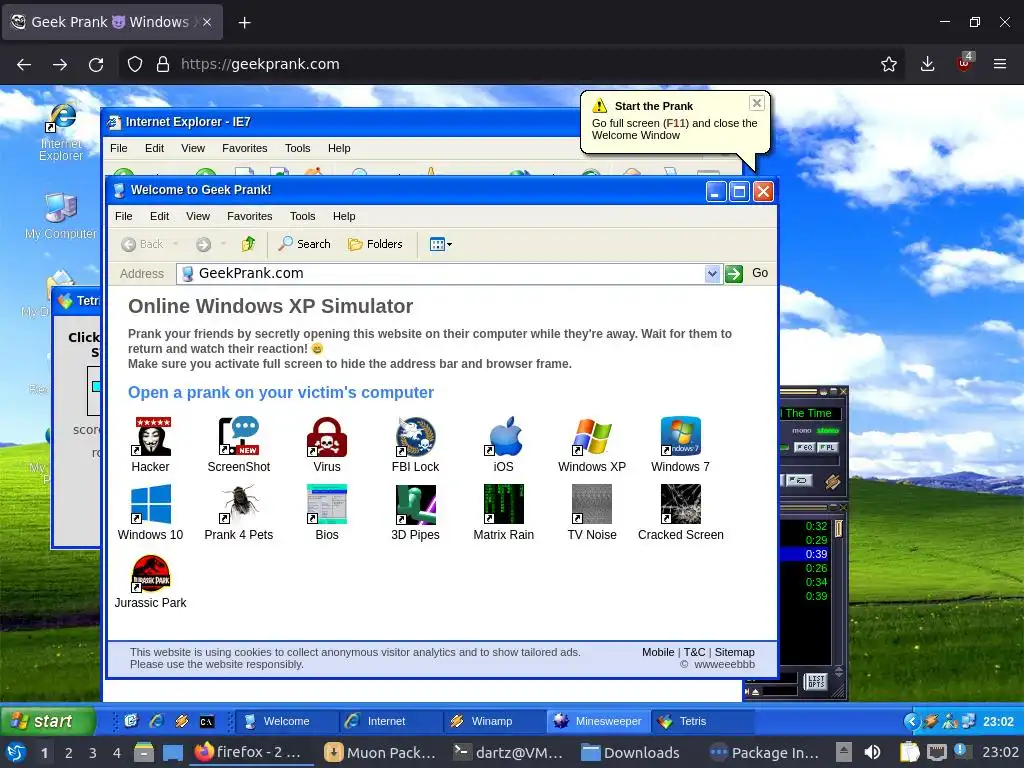Open the Bios prank icon
Viewport: 1024px width, 768px height.
(327, 512)
